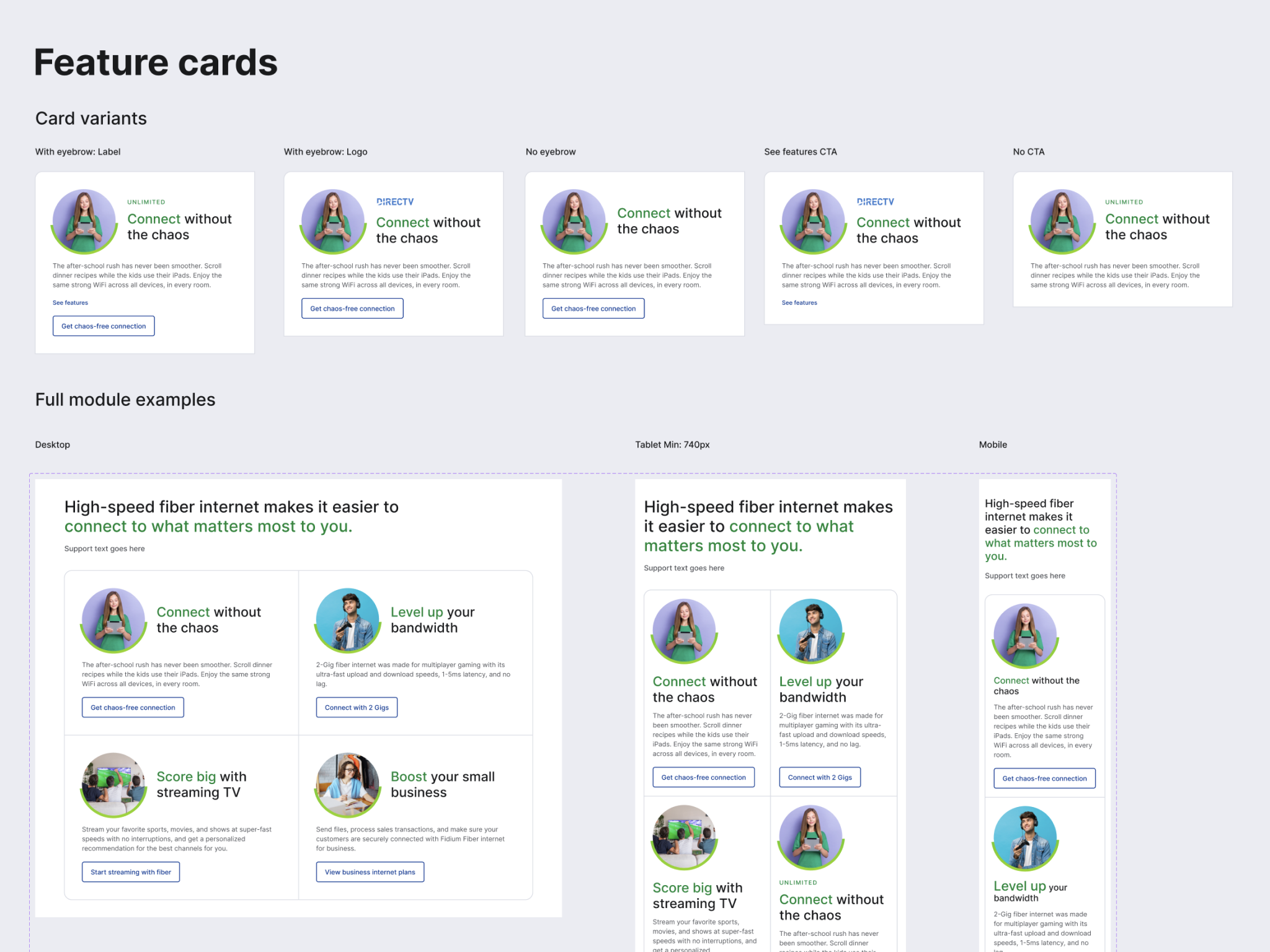The image size is (1270, 952).
Task: Click small business woman image in desktop module
Action: (x=347, y=785)
